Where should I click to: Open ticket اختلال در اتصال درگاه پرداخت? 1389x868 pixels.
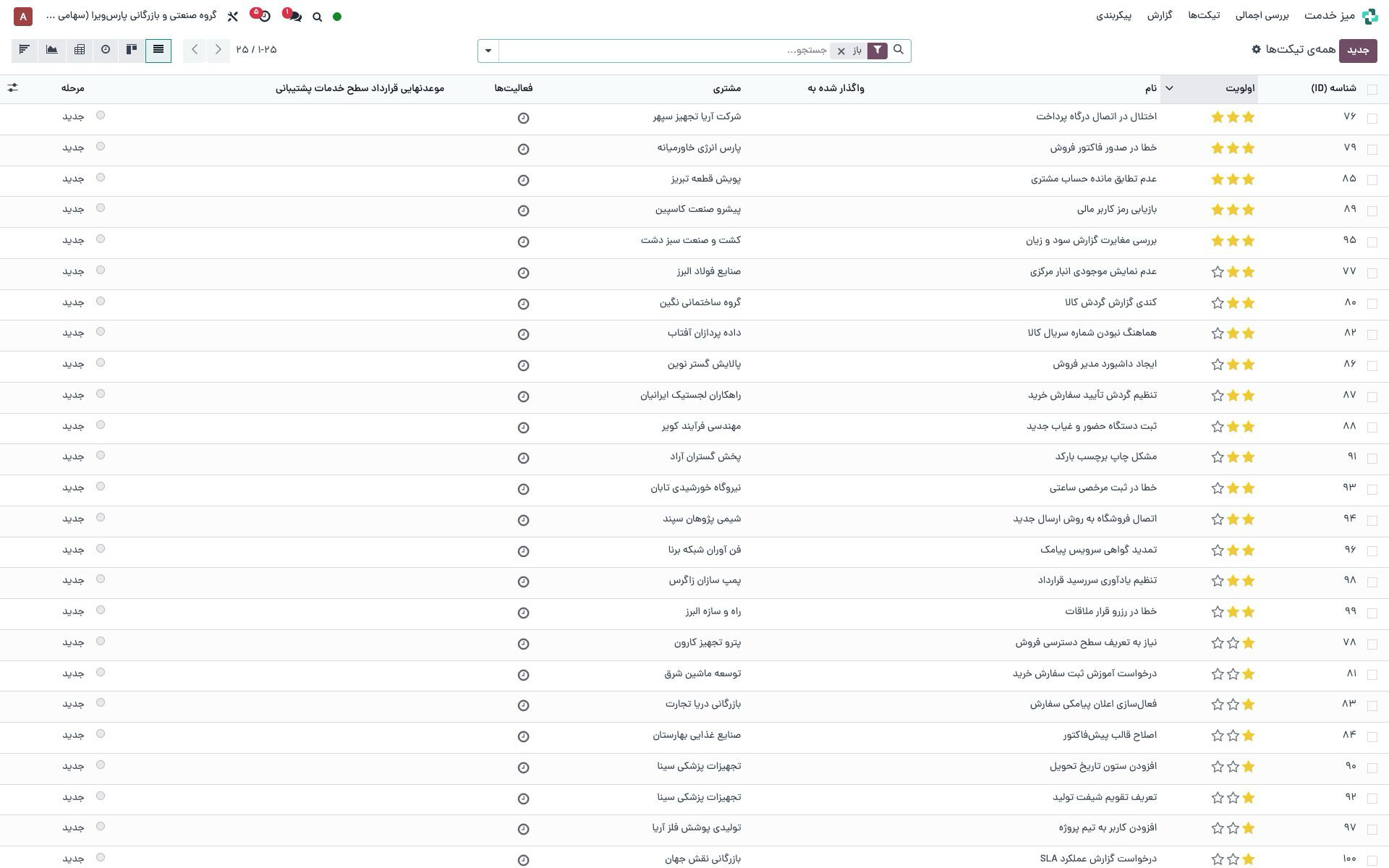pos(1096,116)
